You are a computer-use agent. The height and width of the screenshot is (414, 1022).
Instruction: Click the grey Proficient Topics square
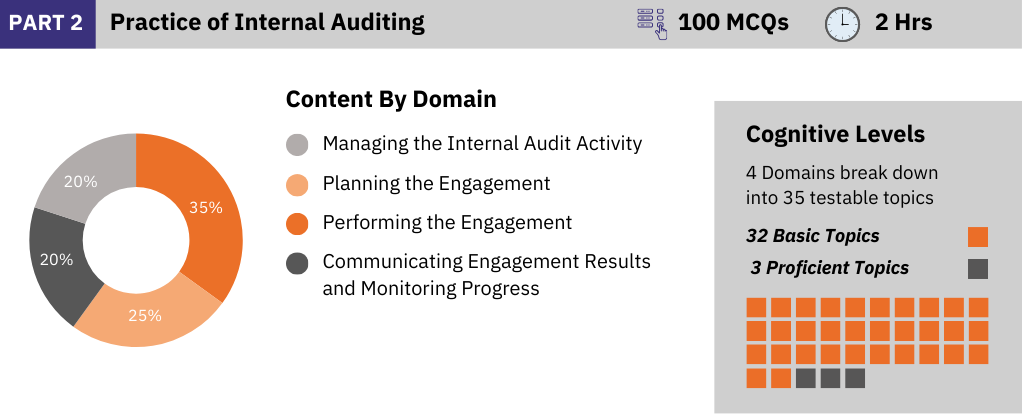tap(978, 269)
